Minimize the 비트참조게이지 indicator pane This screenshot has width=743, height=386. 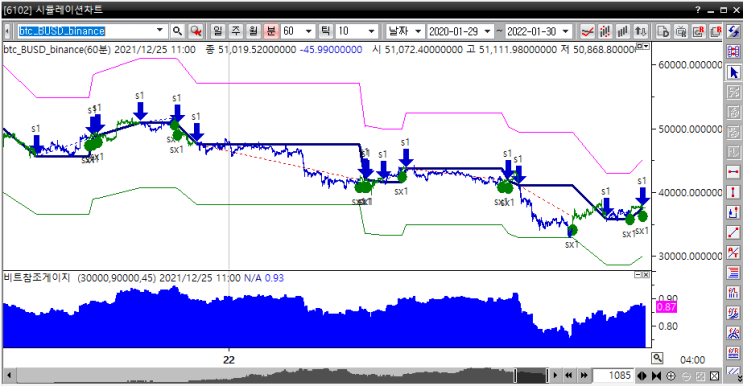click(x=638, y=275)
